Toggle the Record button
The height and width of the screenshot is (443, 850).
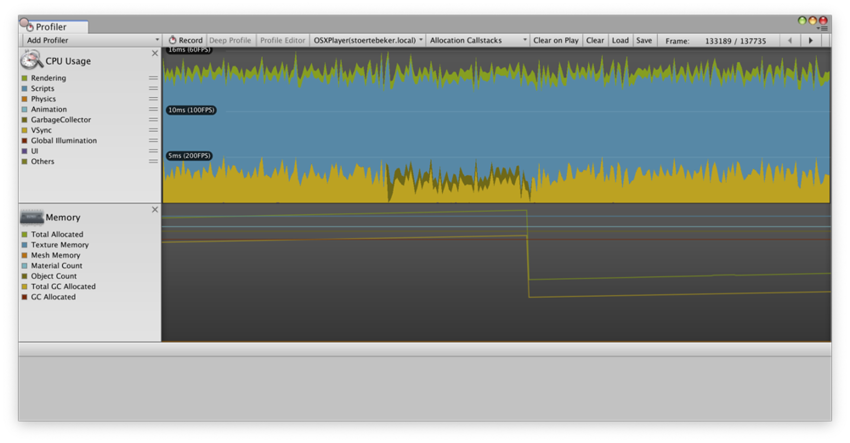185,41
